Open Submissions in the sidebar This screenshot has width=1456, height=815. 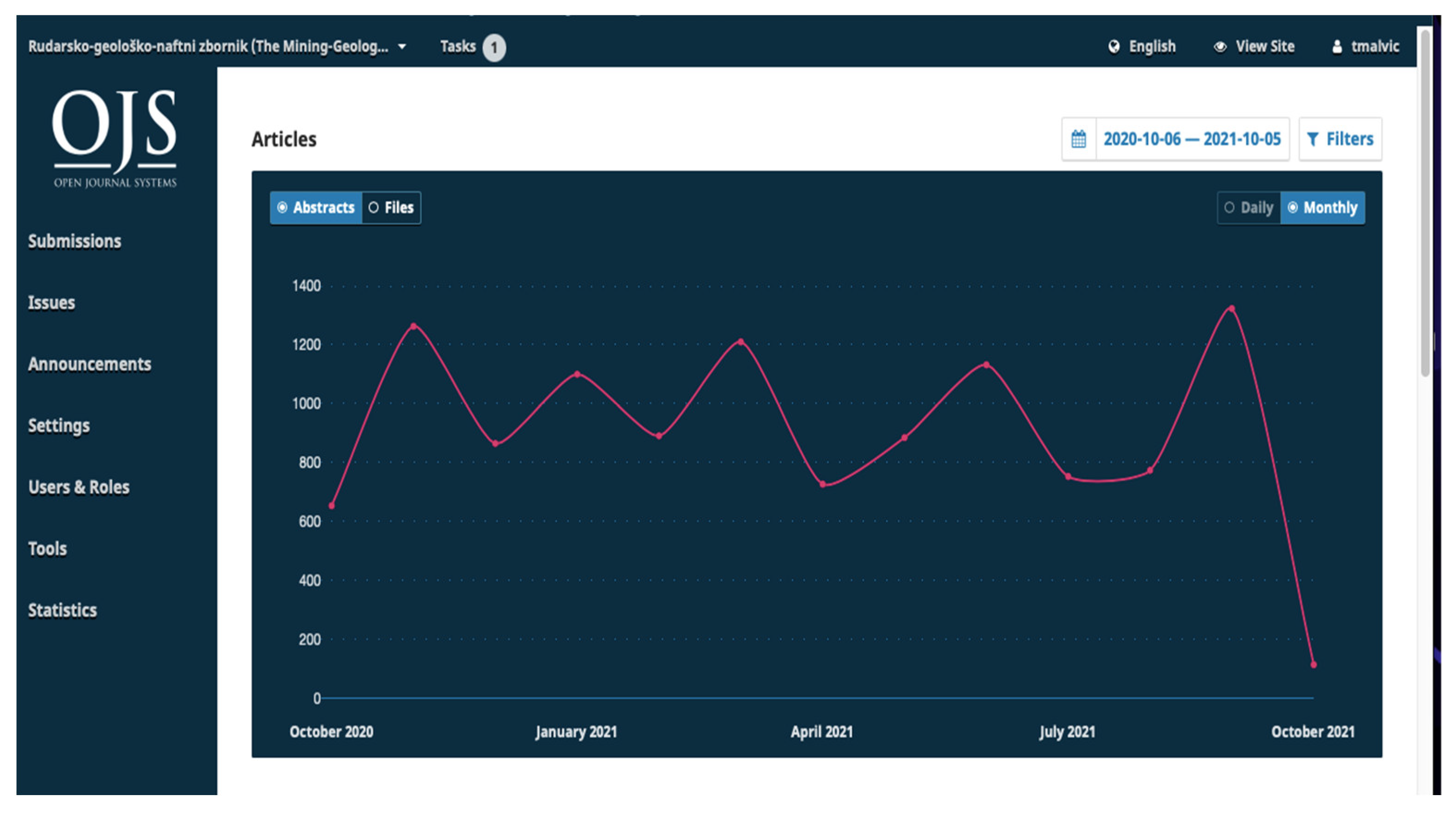tap(74, 241)
